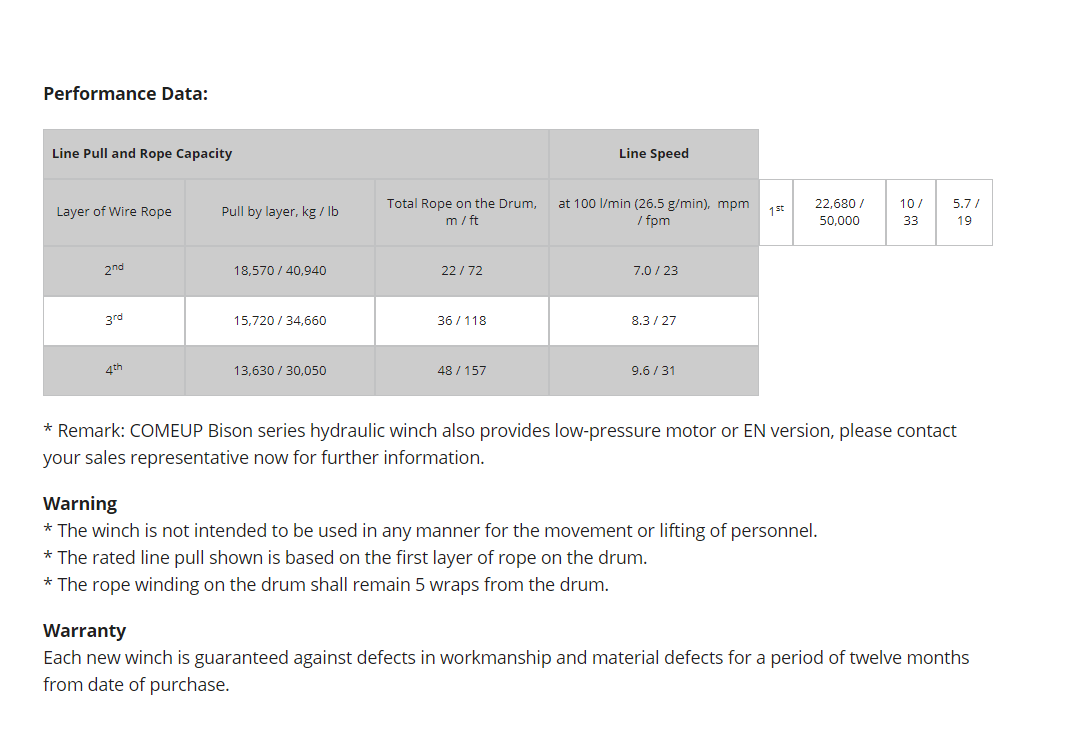Click the 8.3 / 27 line speed cell

click(653, 321)
